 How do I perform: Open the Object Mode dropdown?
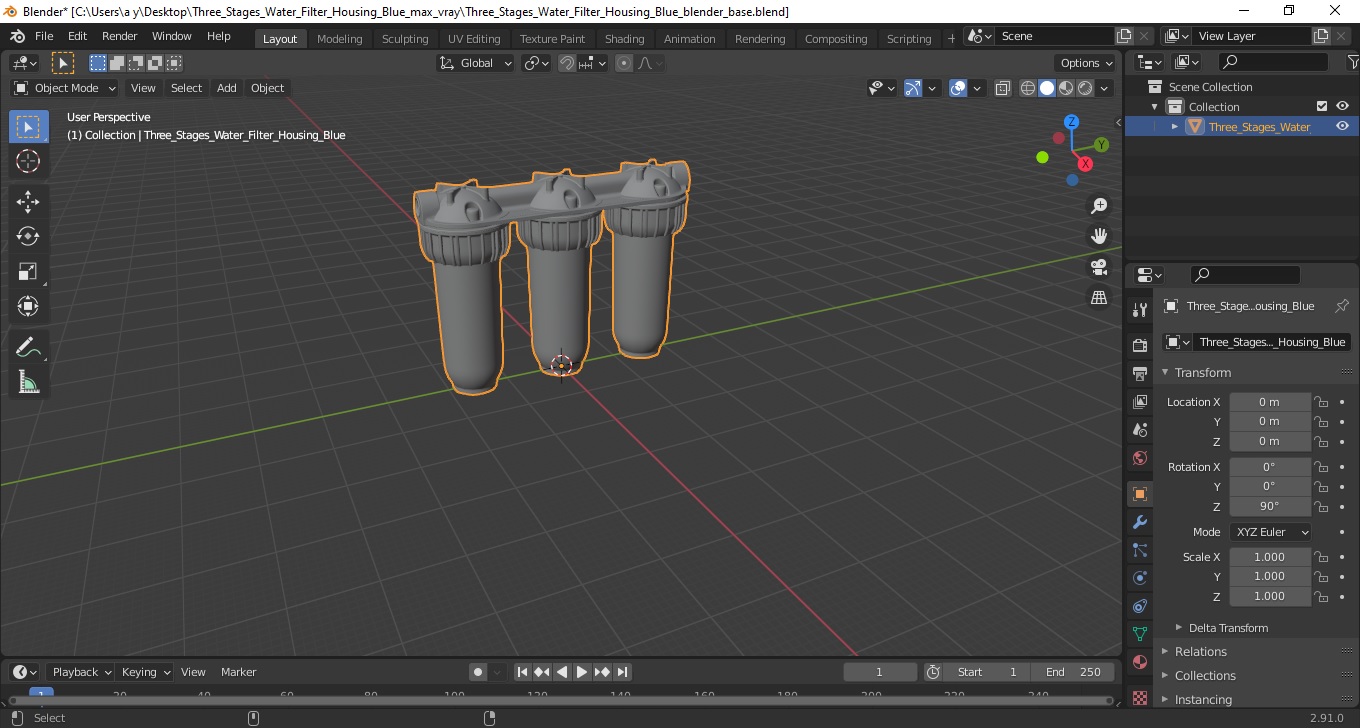click(x=65, y=88)
